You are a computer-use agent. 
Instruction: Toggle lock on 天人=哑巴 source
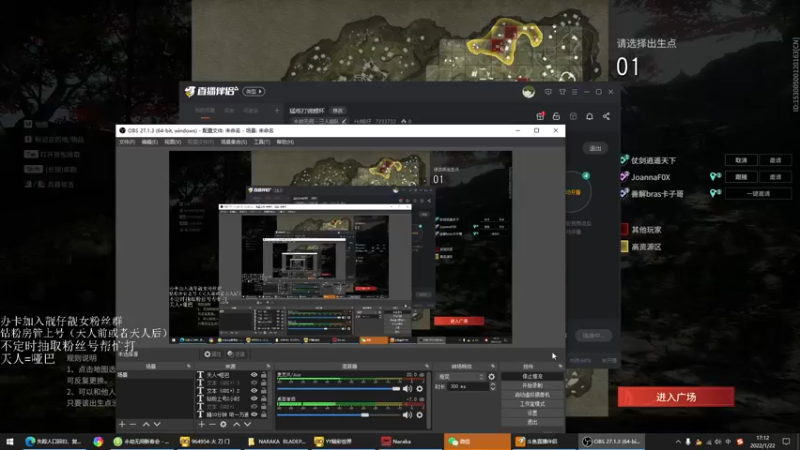(x=264, y=375)
